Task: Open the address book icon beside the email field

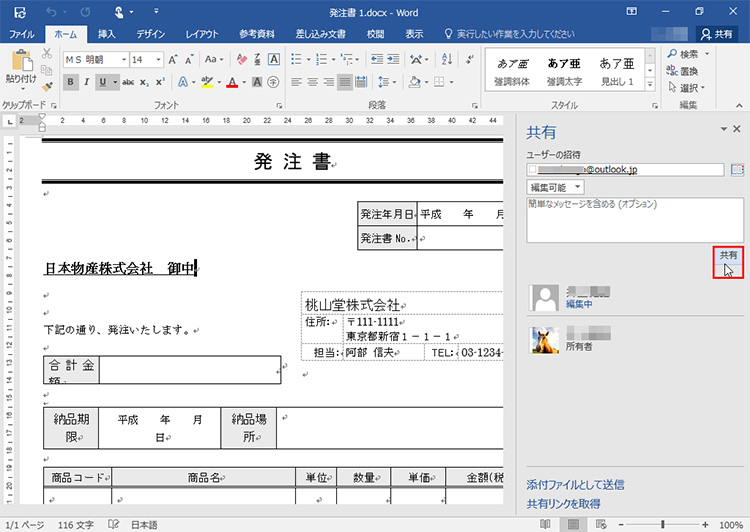Action: (738, 169)
